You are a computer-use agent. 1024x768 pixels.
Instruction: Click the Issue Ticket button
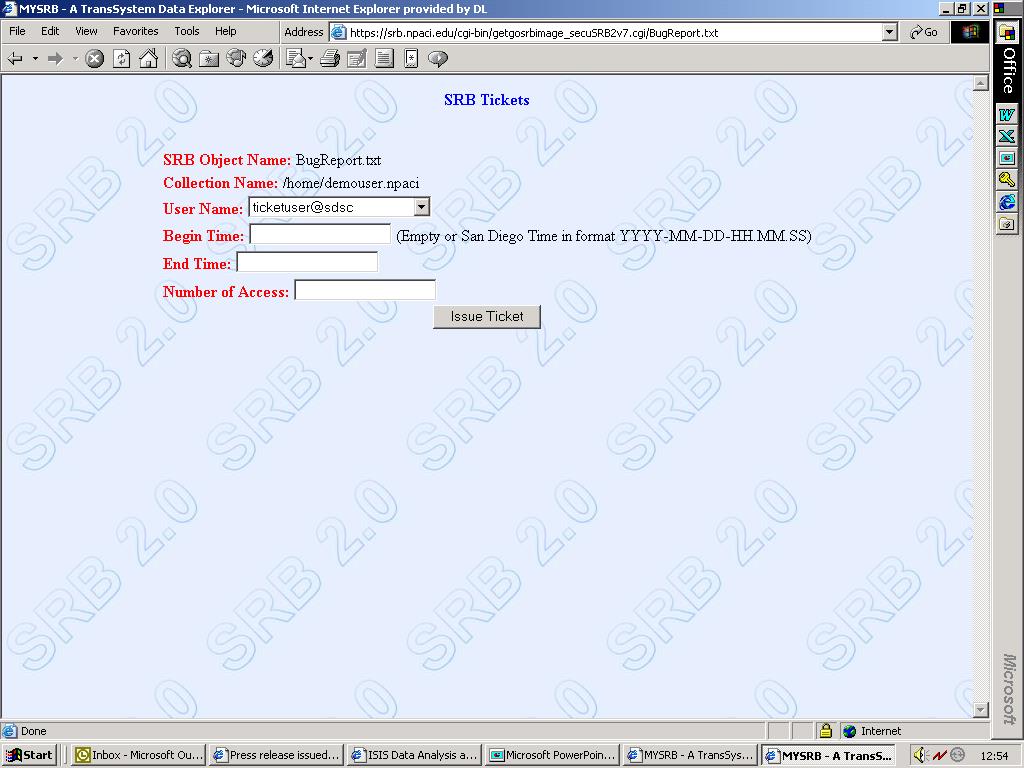coord(487,317)
